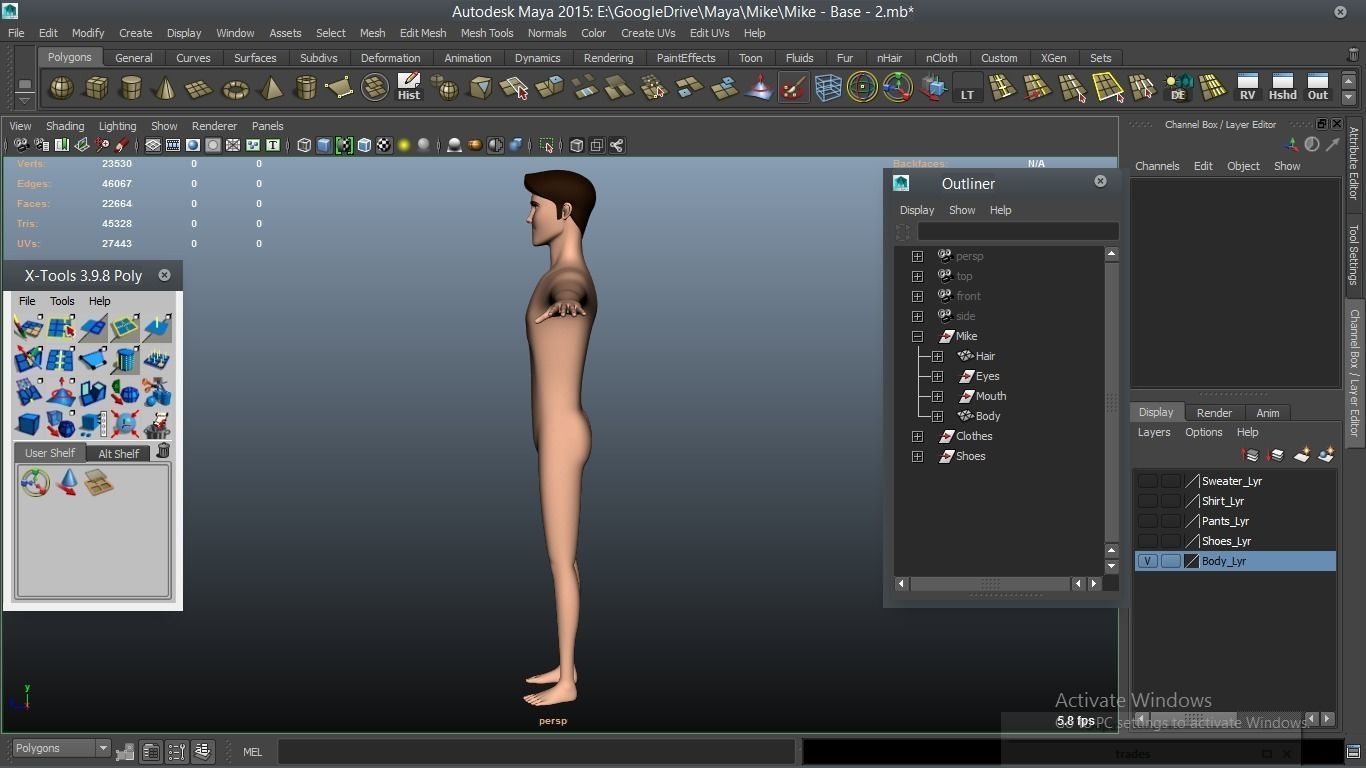
Task: Create a polygon torus from the shelf
Action: (x=235, y=88)
